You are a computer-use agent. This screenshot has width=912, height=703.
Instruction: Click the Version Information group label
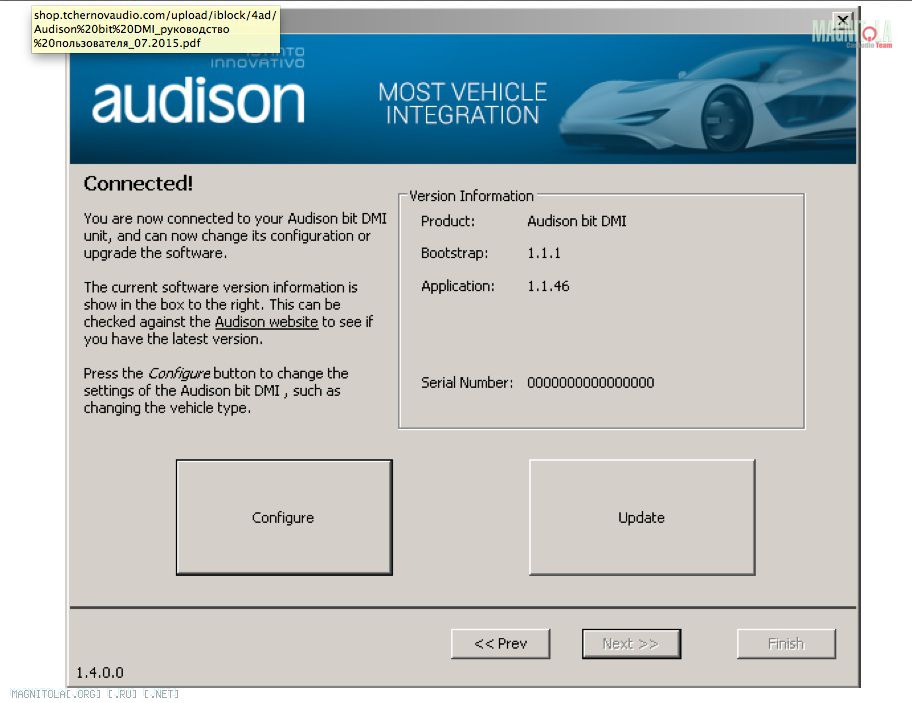[471, 196]
